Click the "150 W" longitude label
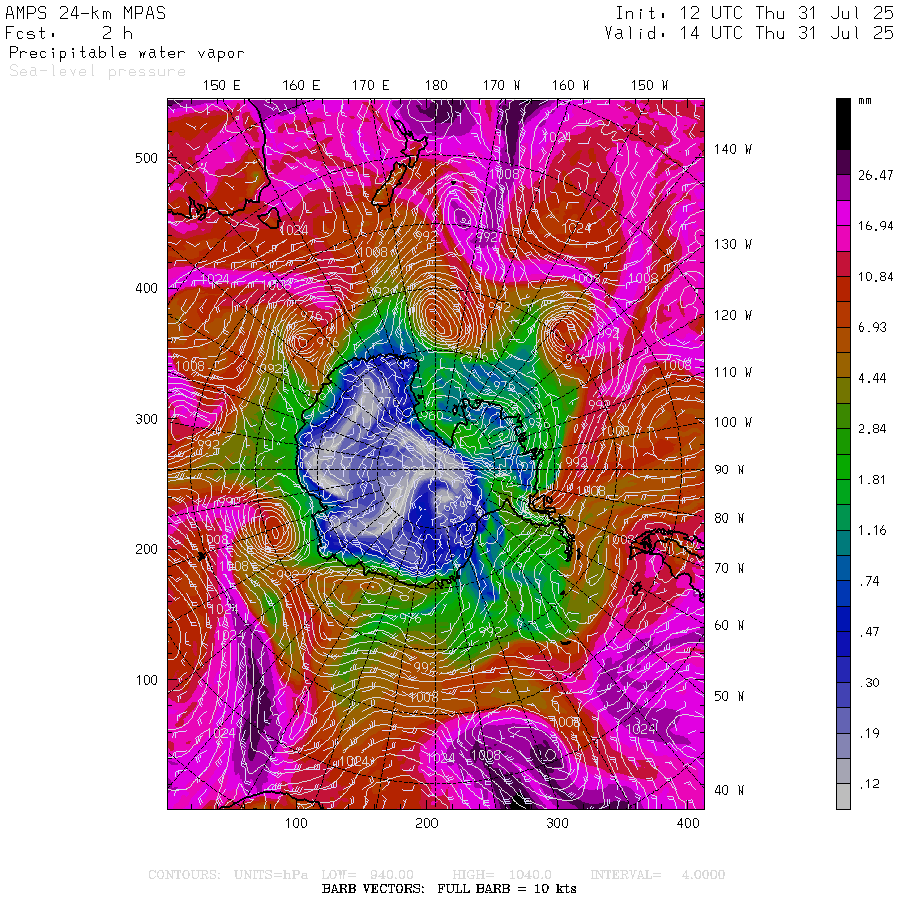This screenshot has height=900, width=900. click(649, 85)
